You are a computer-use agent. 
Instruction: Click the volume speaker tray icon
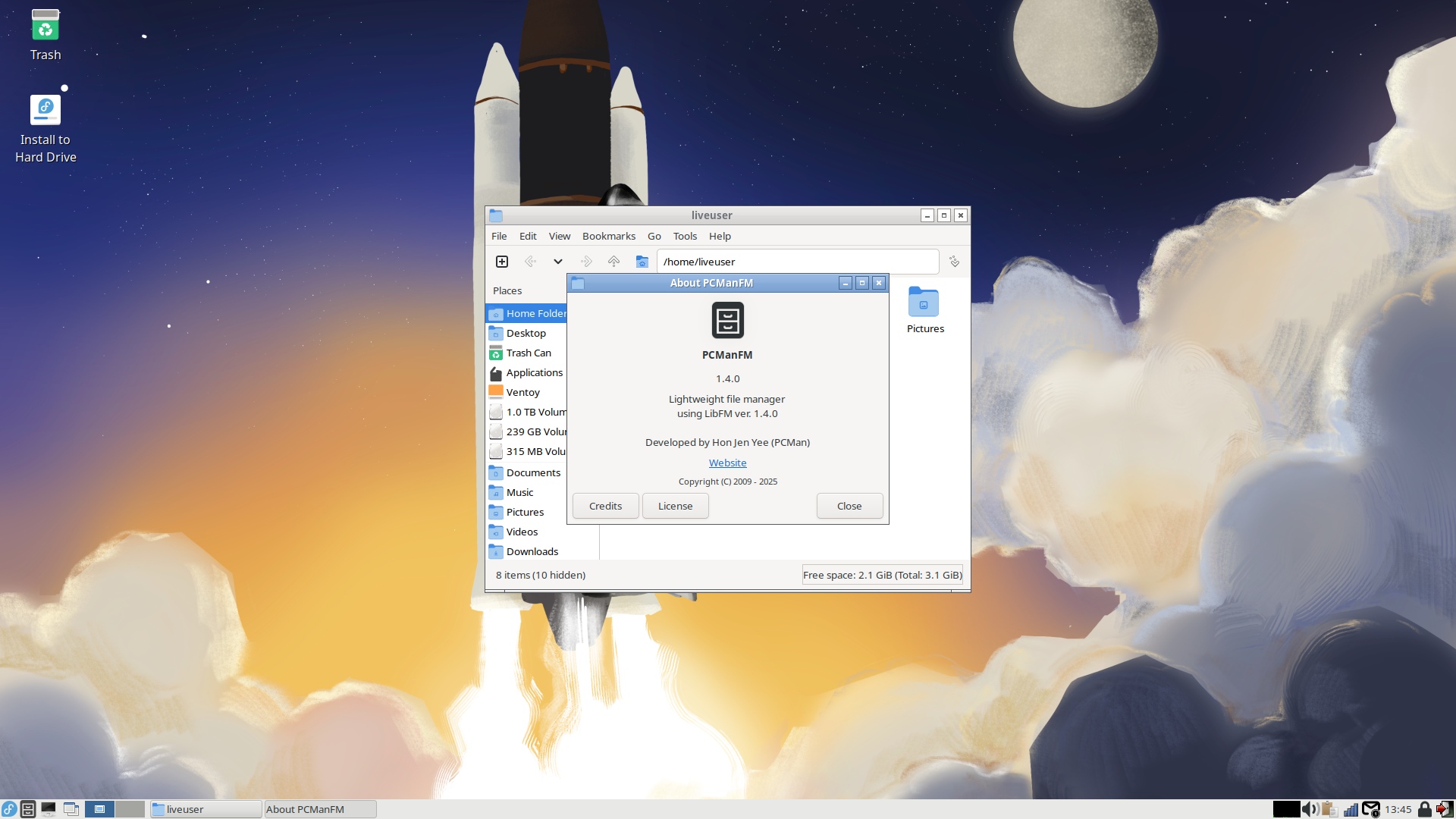click(1310, 809)
